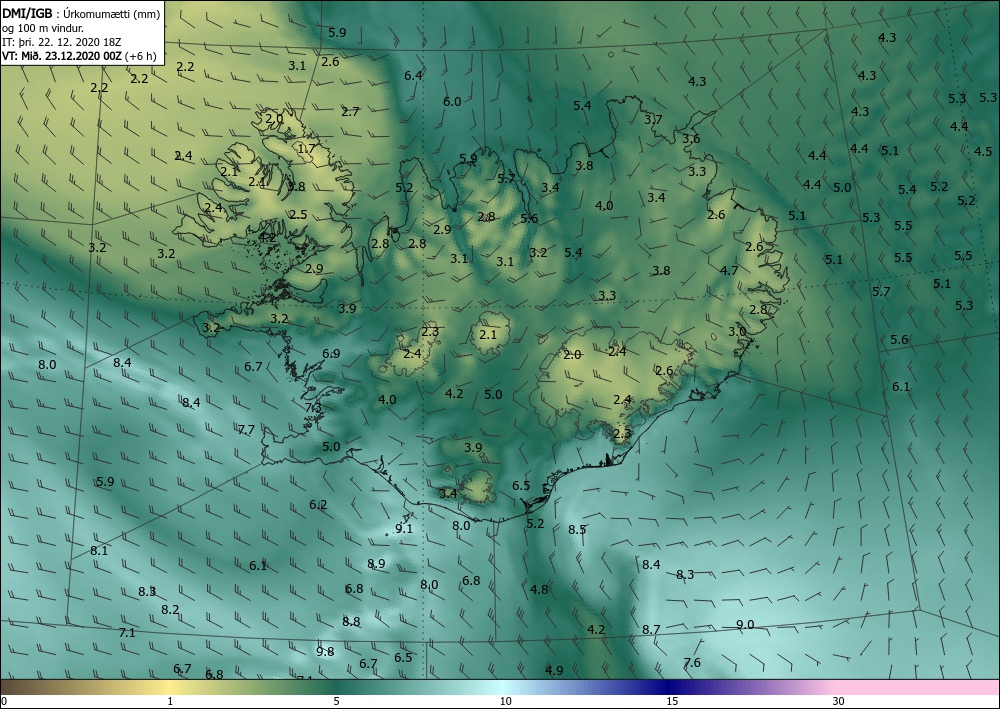This screenshot has height=709, width=1000.
Task: Click the 6.4 precipitation value
Action: 413,75
